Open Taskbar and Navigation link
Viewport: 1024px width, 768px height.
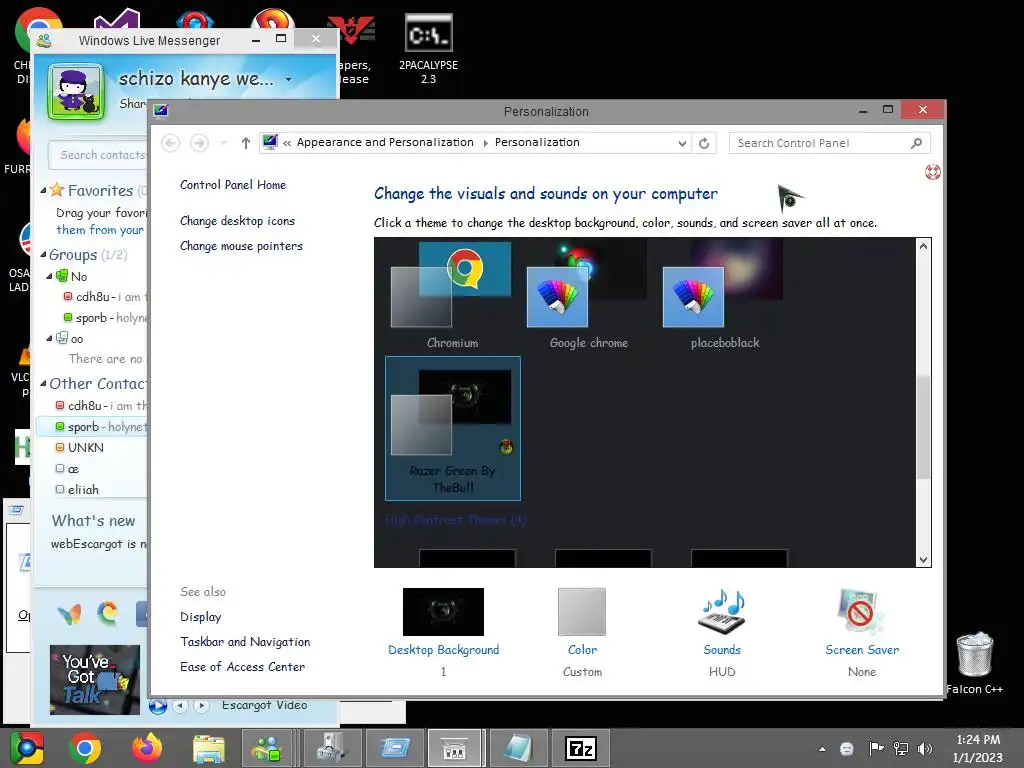pyautogui.click(x=245, y=641)
